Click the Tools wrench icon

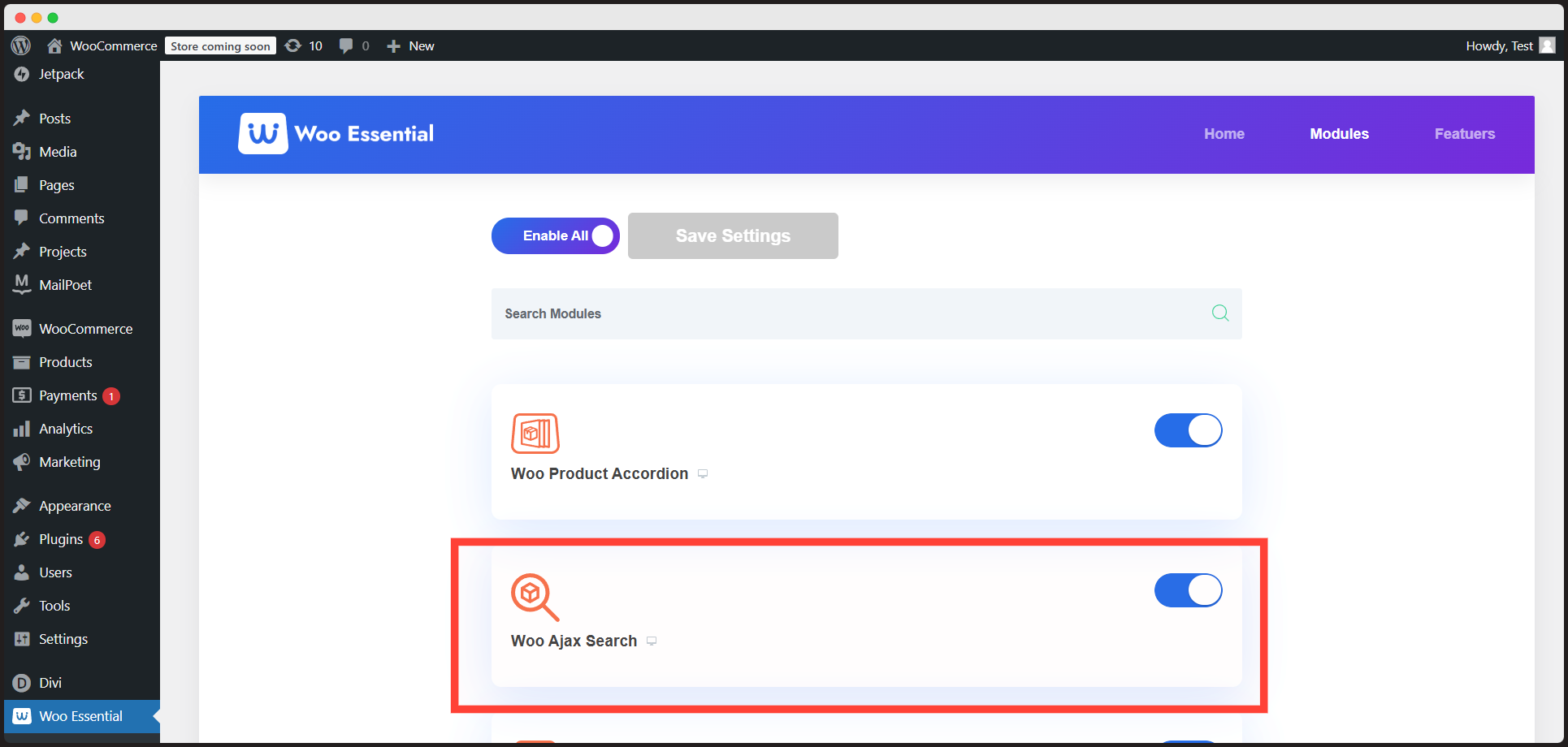22,606
